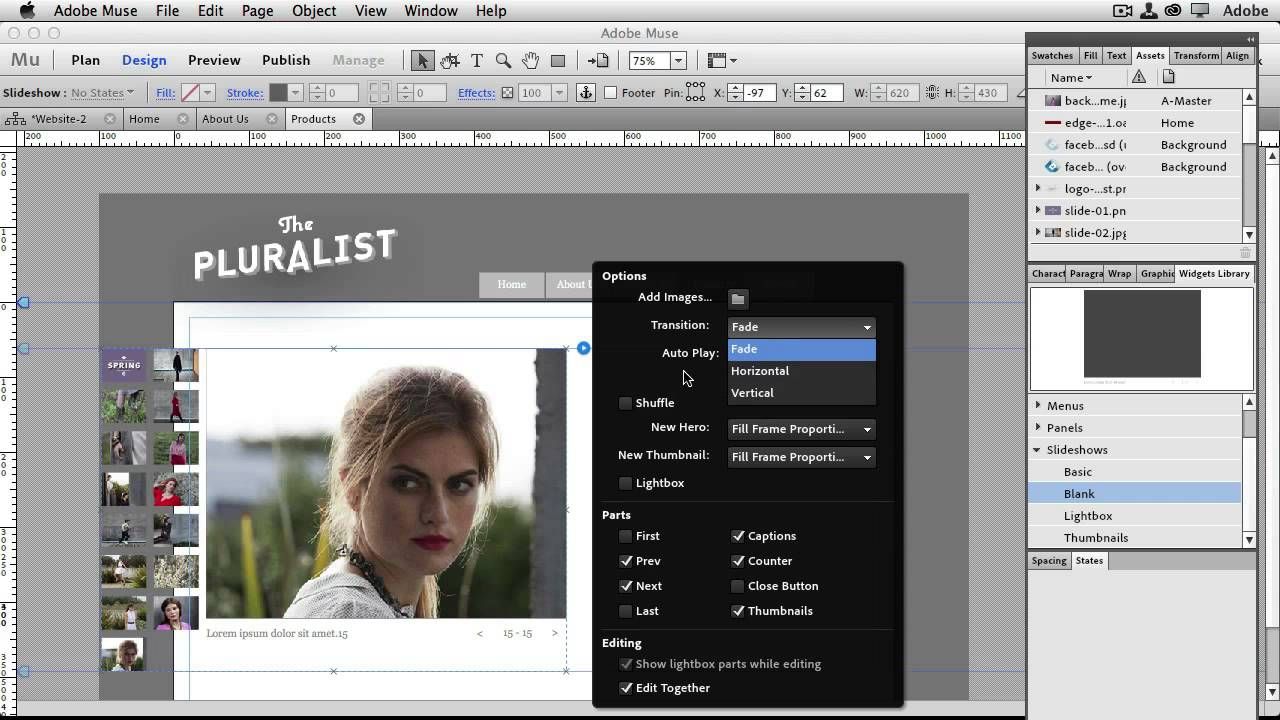The height and width of the screenshot is (720, 1280).
Task: Select the Crop tool
Action: click(450, 61)
